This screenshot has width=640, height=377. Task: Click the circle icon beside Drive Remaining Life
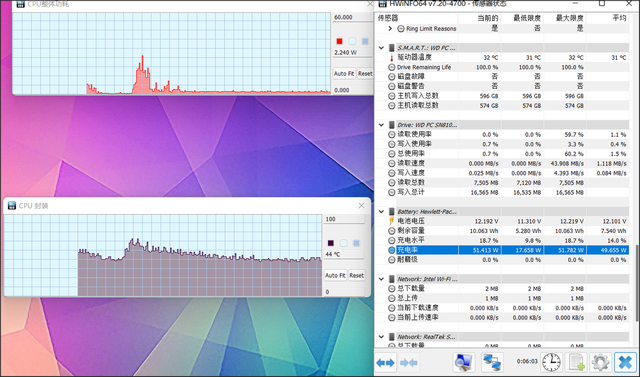coord(391,67)
